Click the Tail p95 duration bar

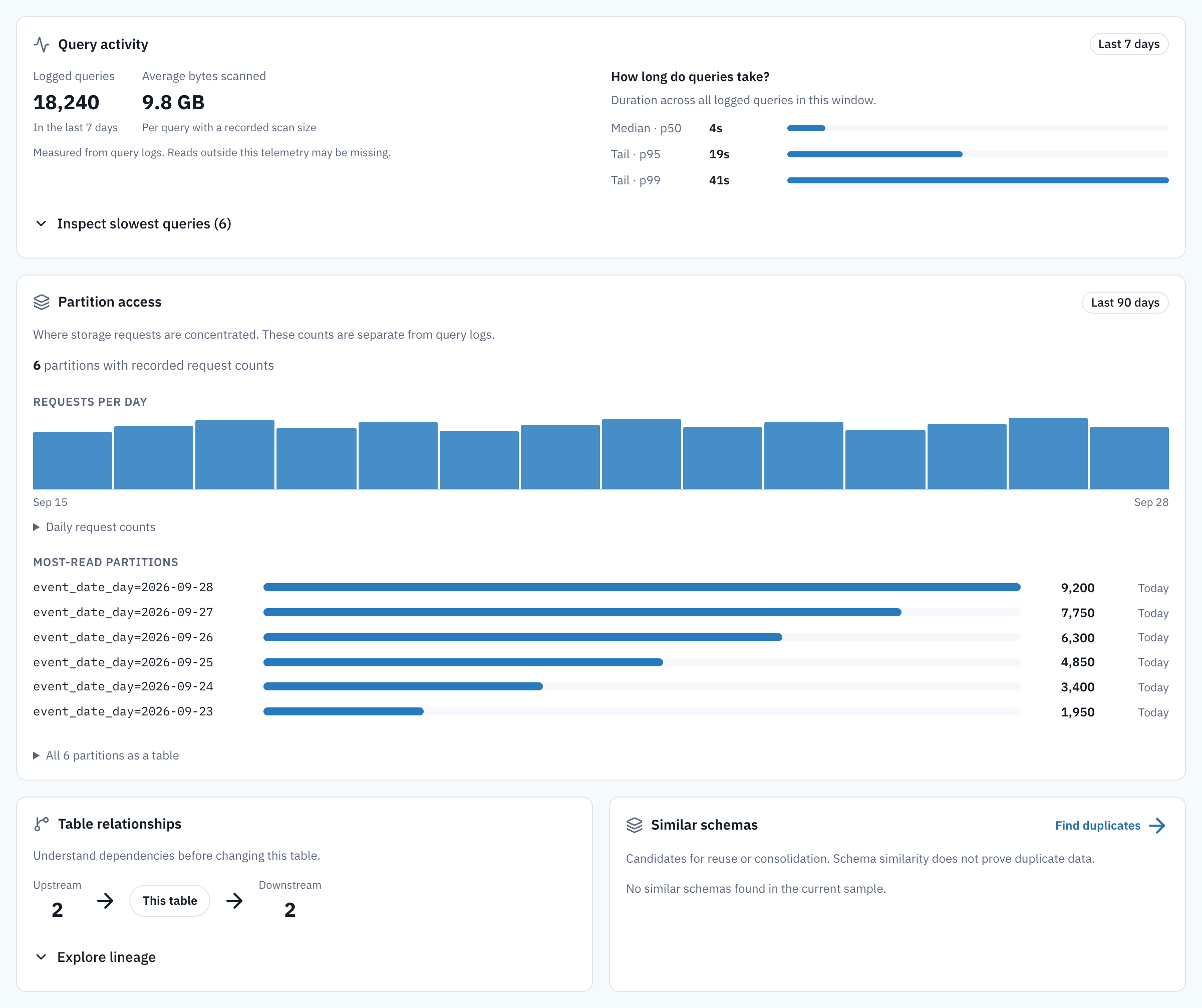click(978, 154)
